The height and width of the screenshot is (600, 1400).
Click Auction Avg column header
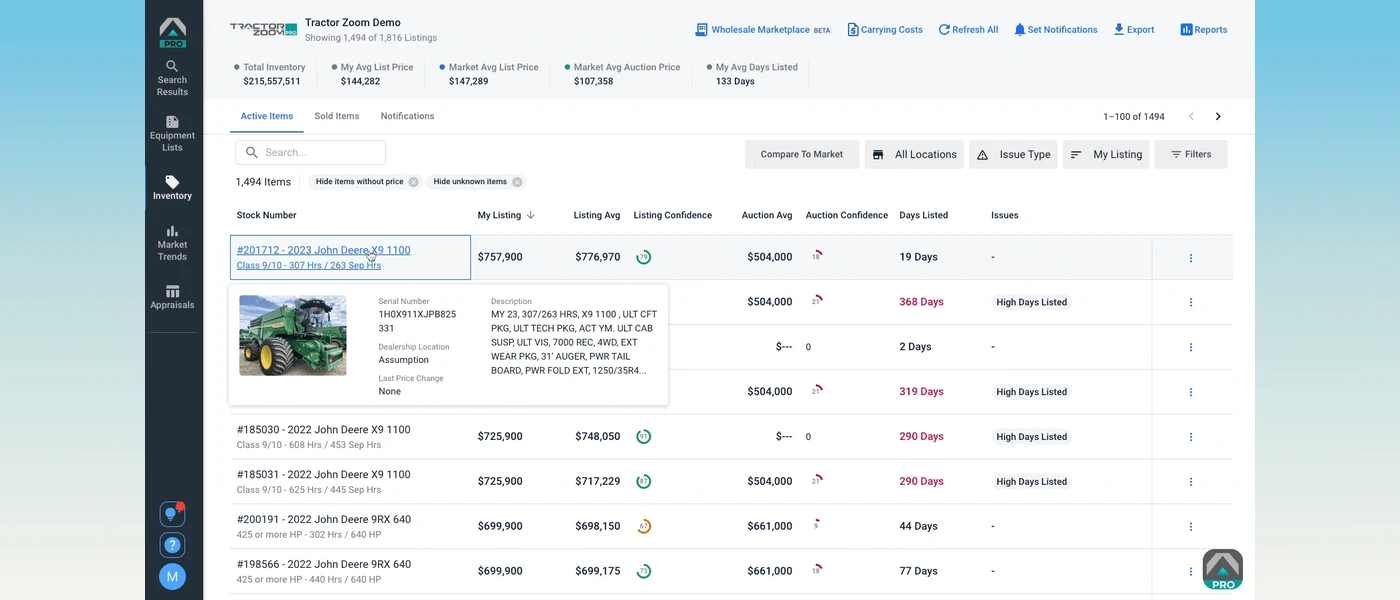click(767, 215)
